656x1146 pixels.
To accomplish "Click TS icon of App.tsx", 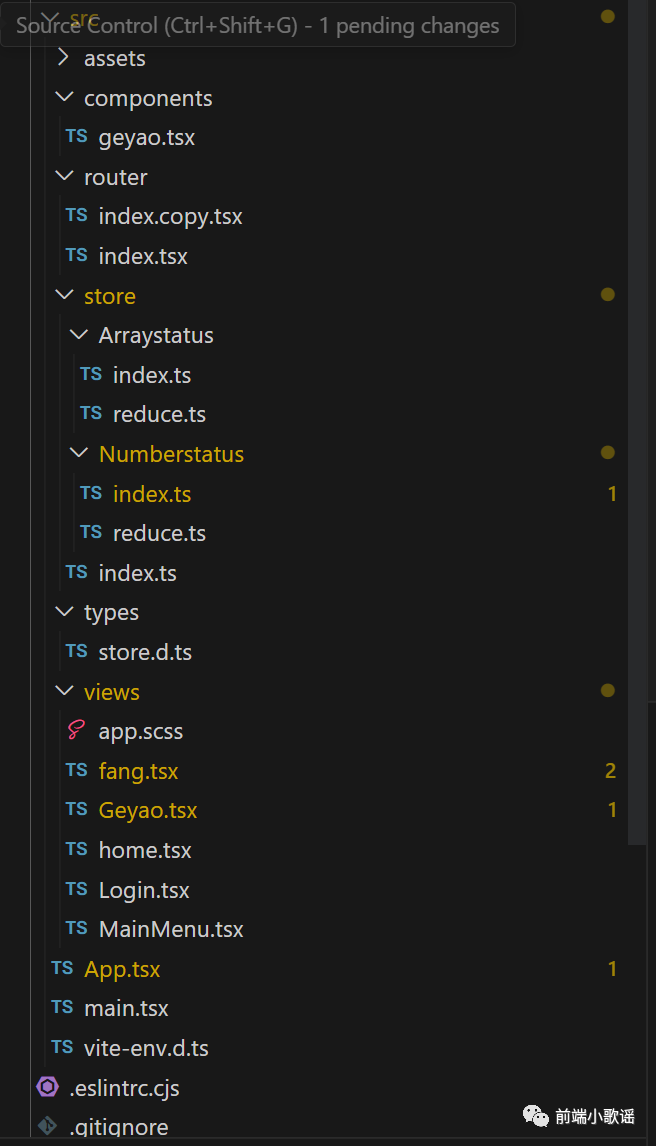I will tap(62, 968).
